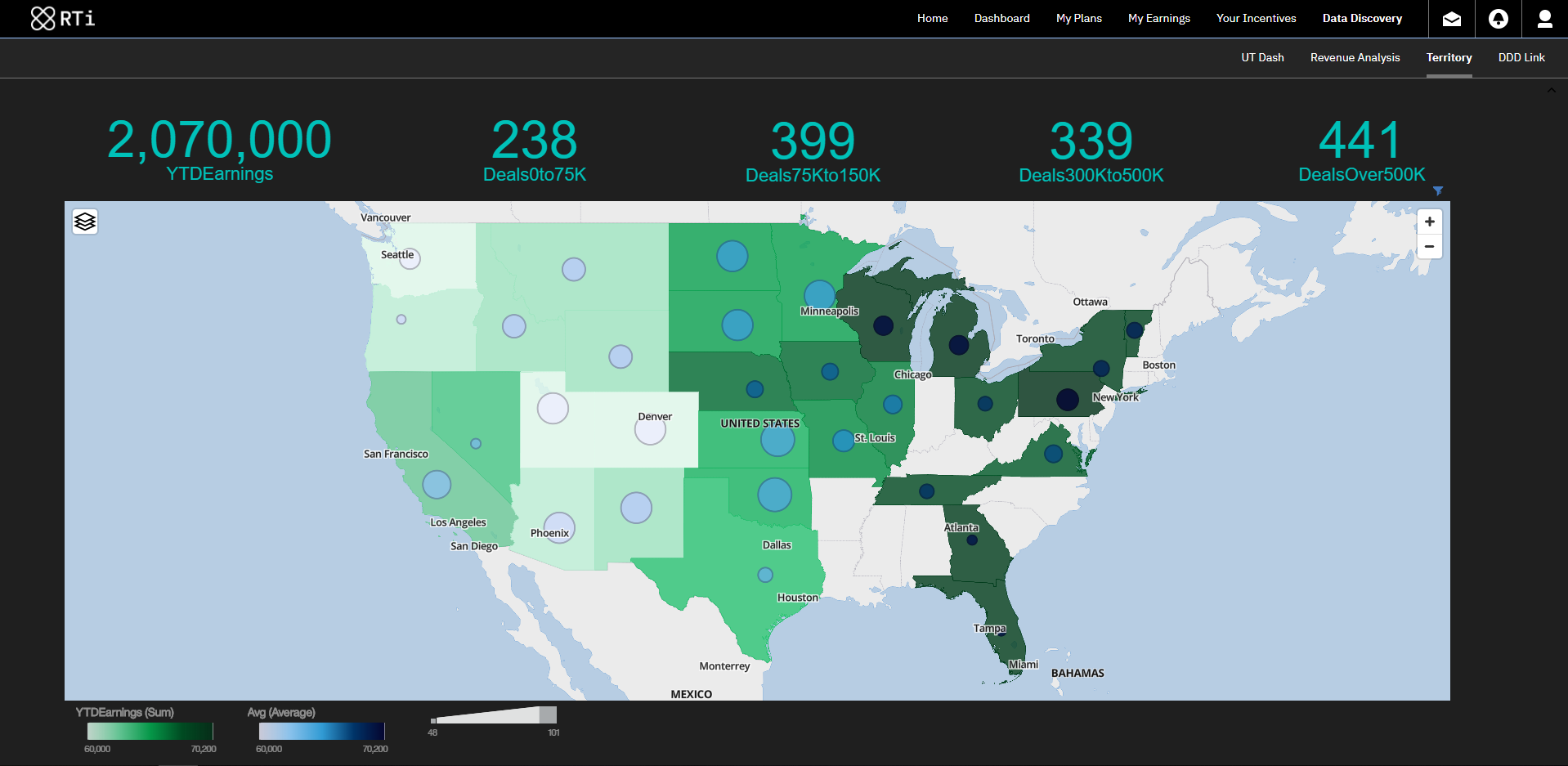The image size is (1568, 766).
Task: Switch to the Revenue Analysis tab
Action: pos(1355,57)
